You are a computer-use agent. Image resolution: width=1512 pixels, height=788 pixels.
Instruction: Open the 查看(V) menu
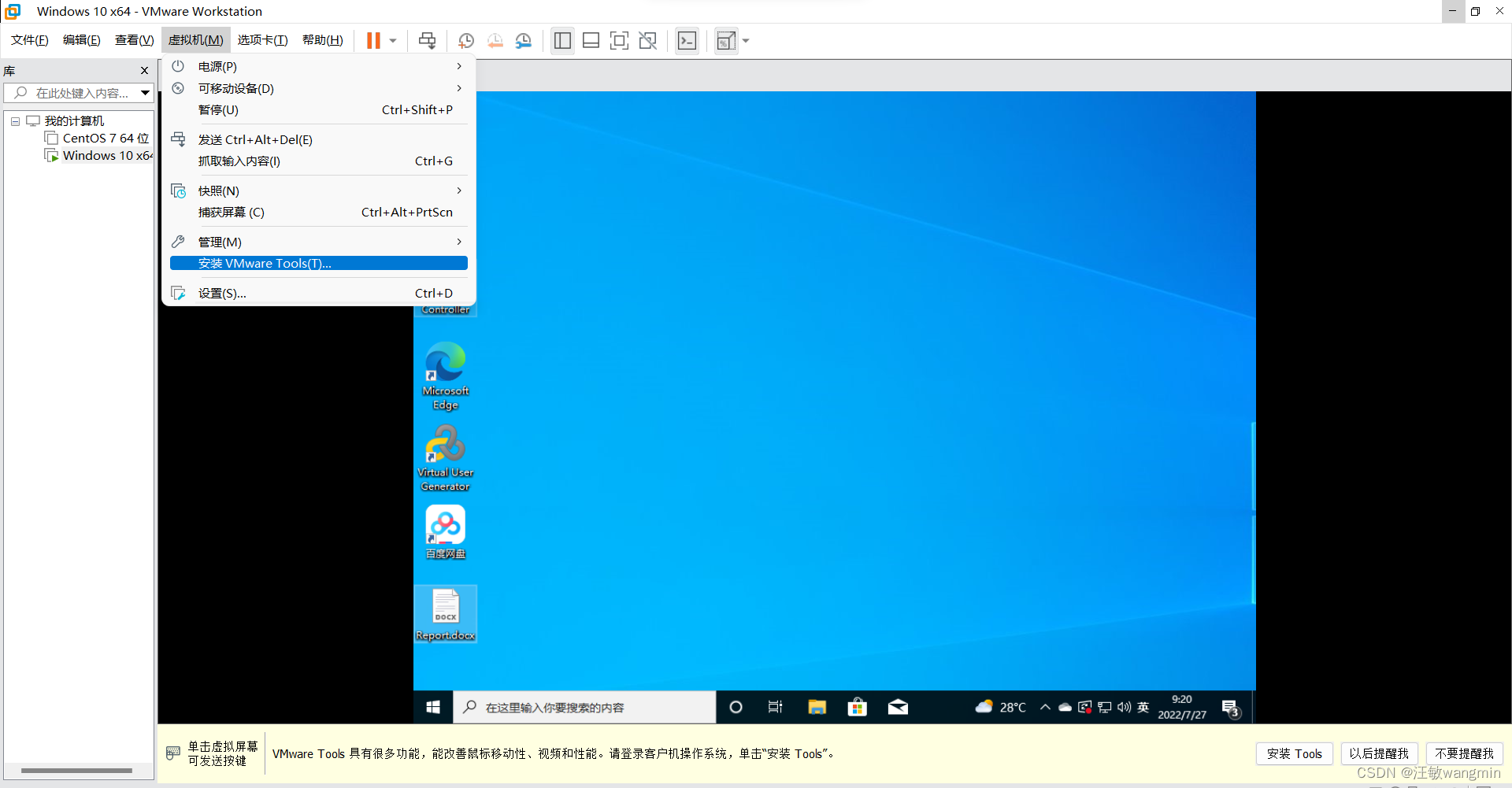click(135, 40)
